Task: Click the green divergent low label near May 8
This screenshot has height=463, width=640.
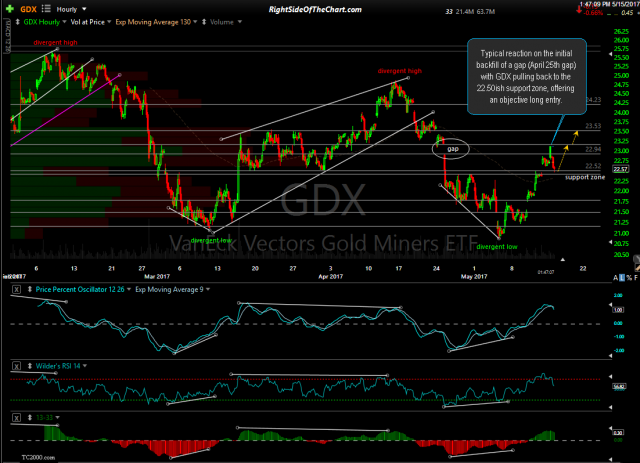Action: 497,247
